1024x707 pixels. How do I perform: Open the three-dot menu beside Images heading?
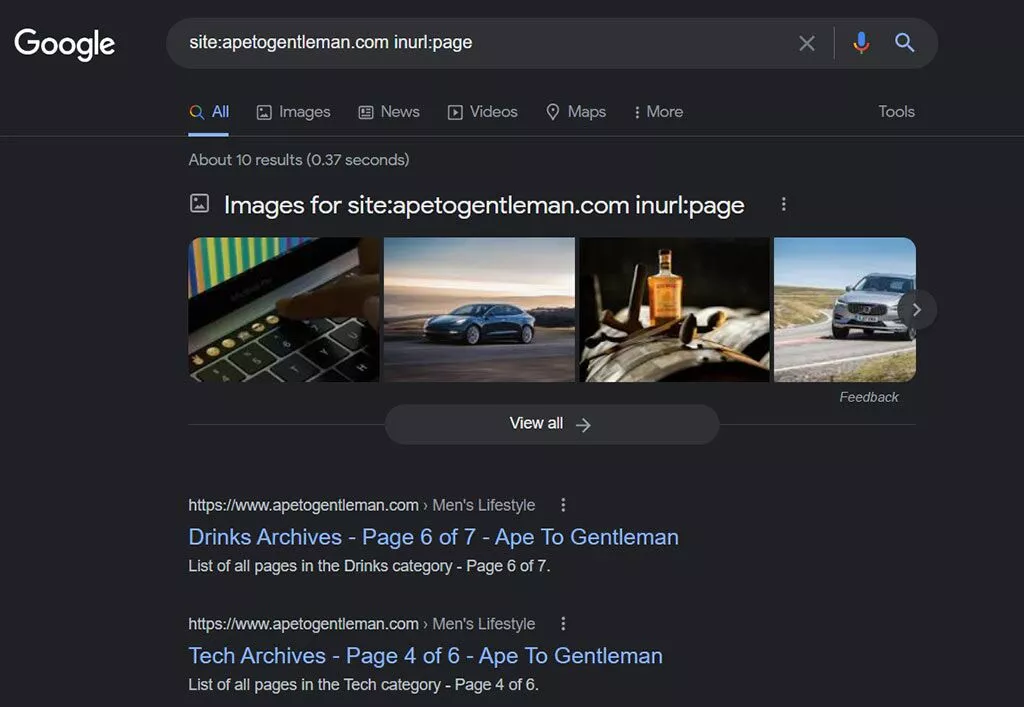(x=783, y=204)
